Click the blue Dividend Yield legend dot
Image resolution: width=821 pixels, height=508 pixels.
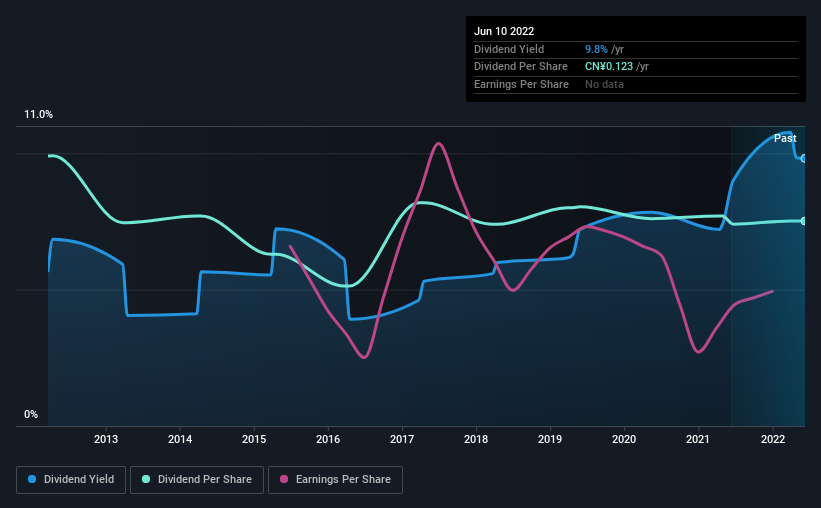[32, 479]
